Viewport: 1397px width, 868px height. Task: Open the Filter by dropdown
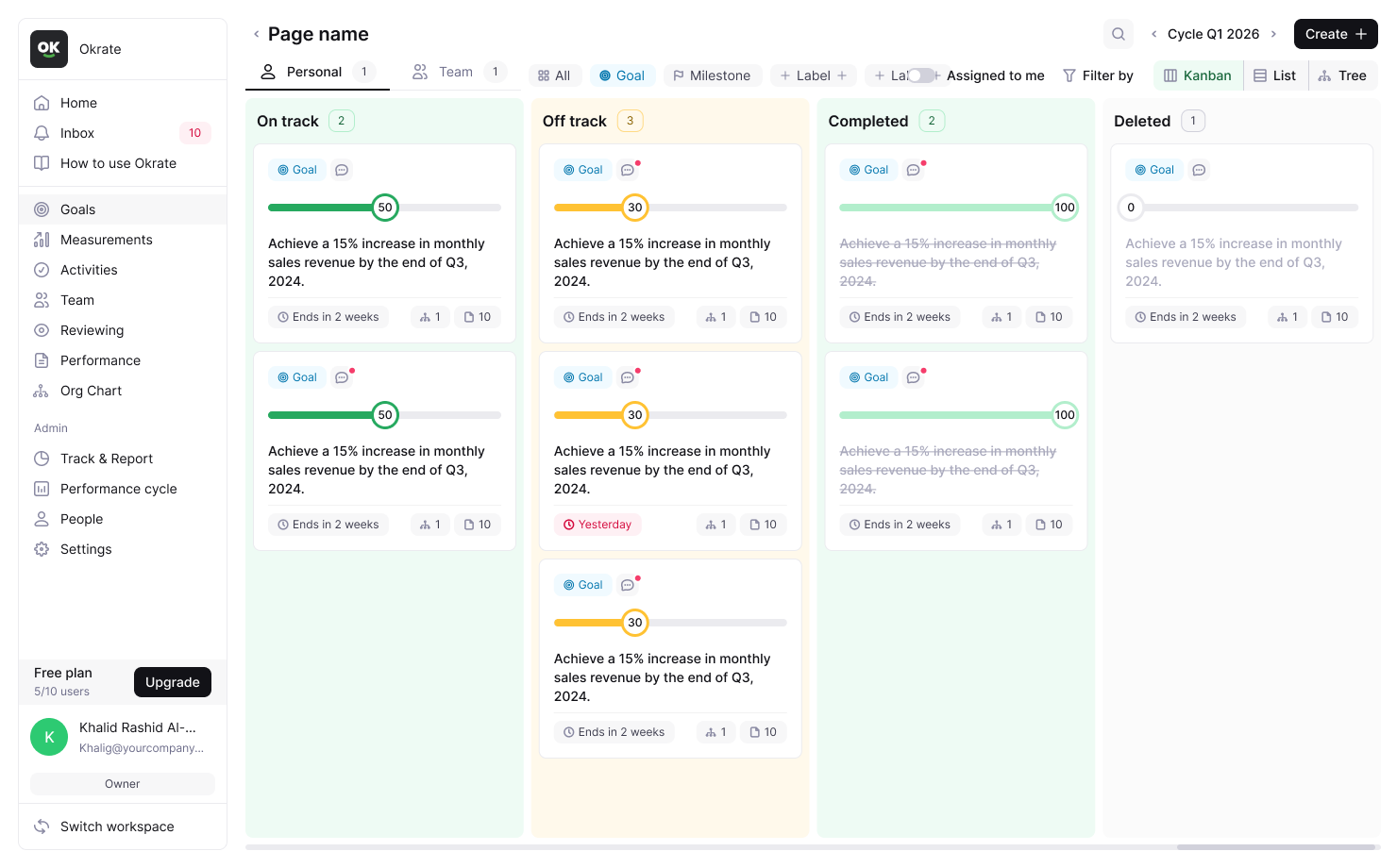coord(1098,75)
